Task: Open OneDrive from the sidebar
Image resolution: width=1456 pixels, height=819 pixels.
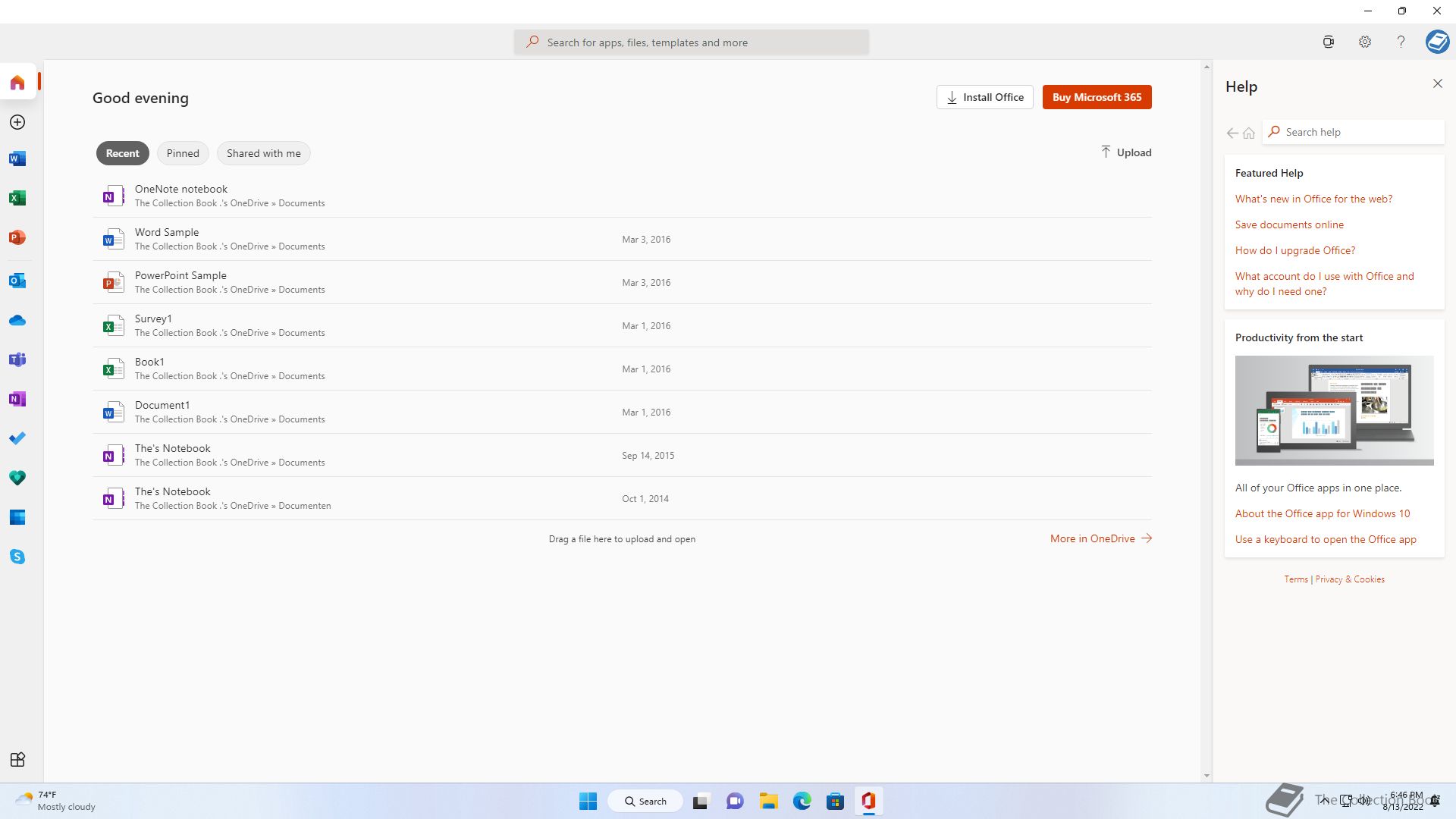Action: point(17,320)
